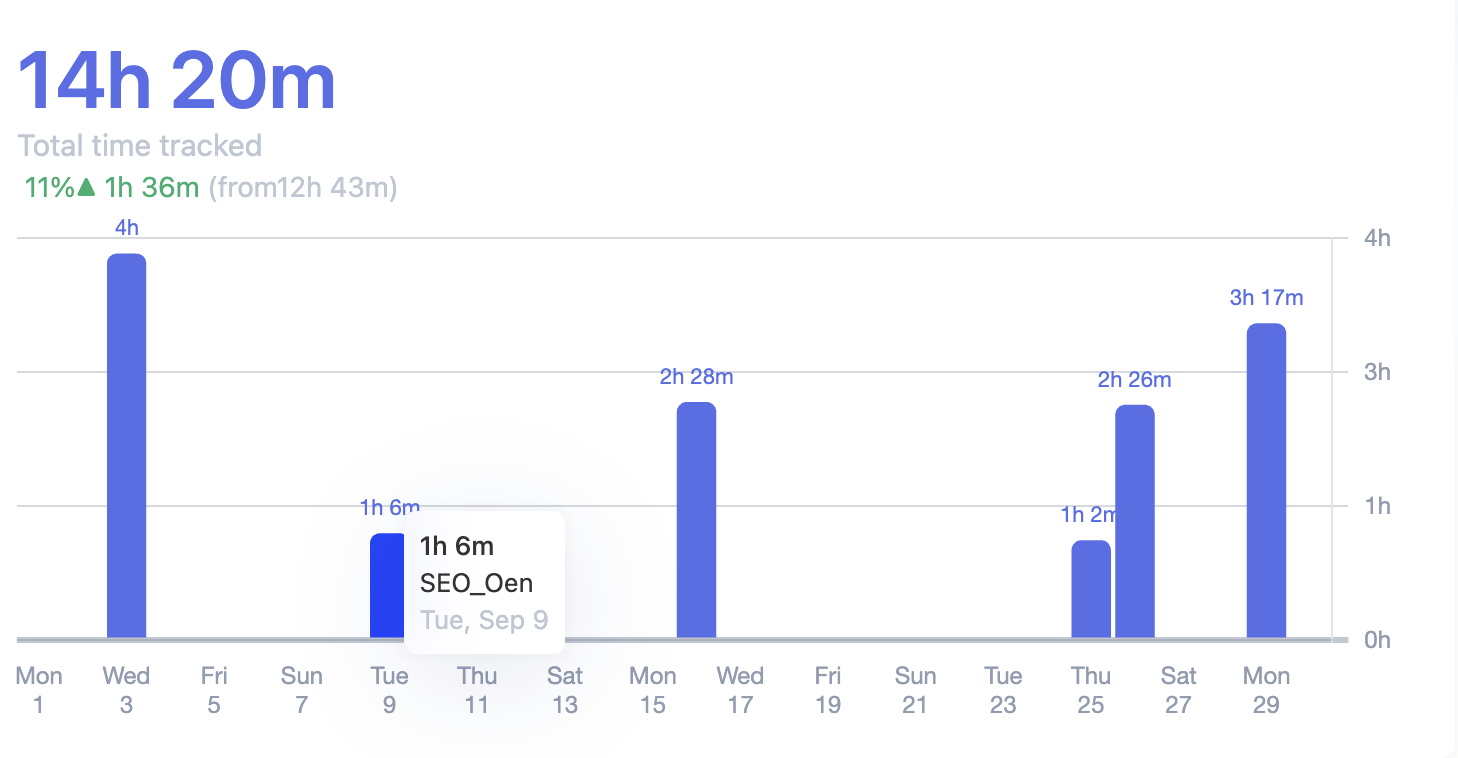The image size is (1458, 758).
Task: Select the highlighted 1h 6m bar
Action: click(386, 586)
